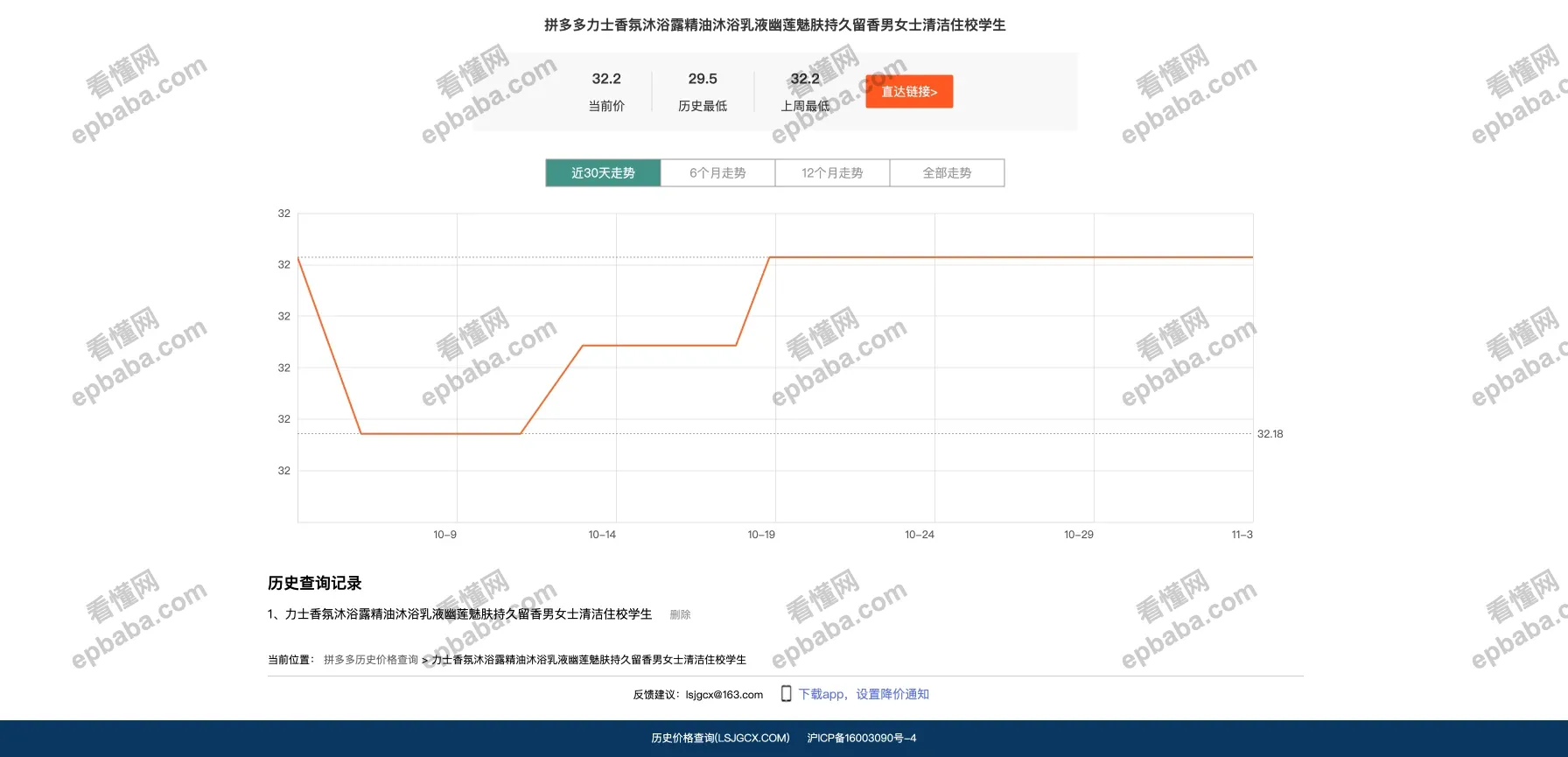Screen dimensions: 1568x757
Task: Click the 29.5 历史最低 value
Action: tap(703, 79)
